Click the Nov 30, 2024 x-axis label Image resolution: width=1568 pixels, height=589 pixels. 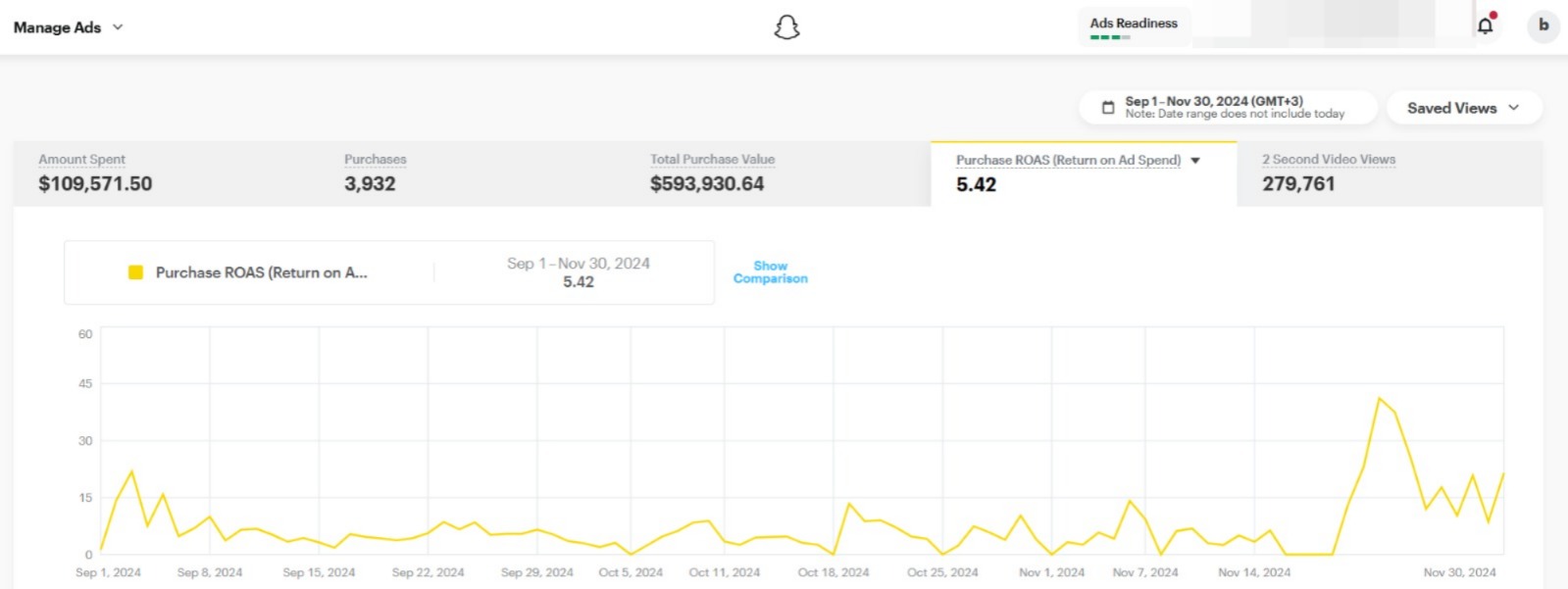click(1459, 572)
